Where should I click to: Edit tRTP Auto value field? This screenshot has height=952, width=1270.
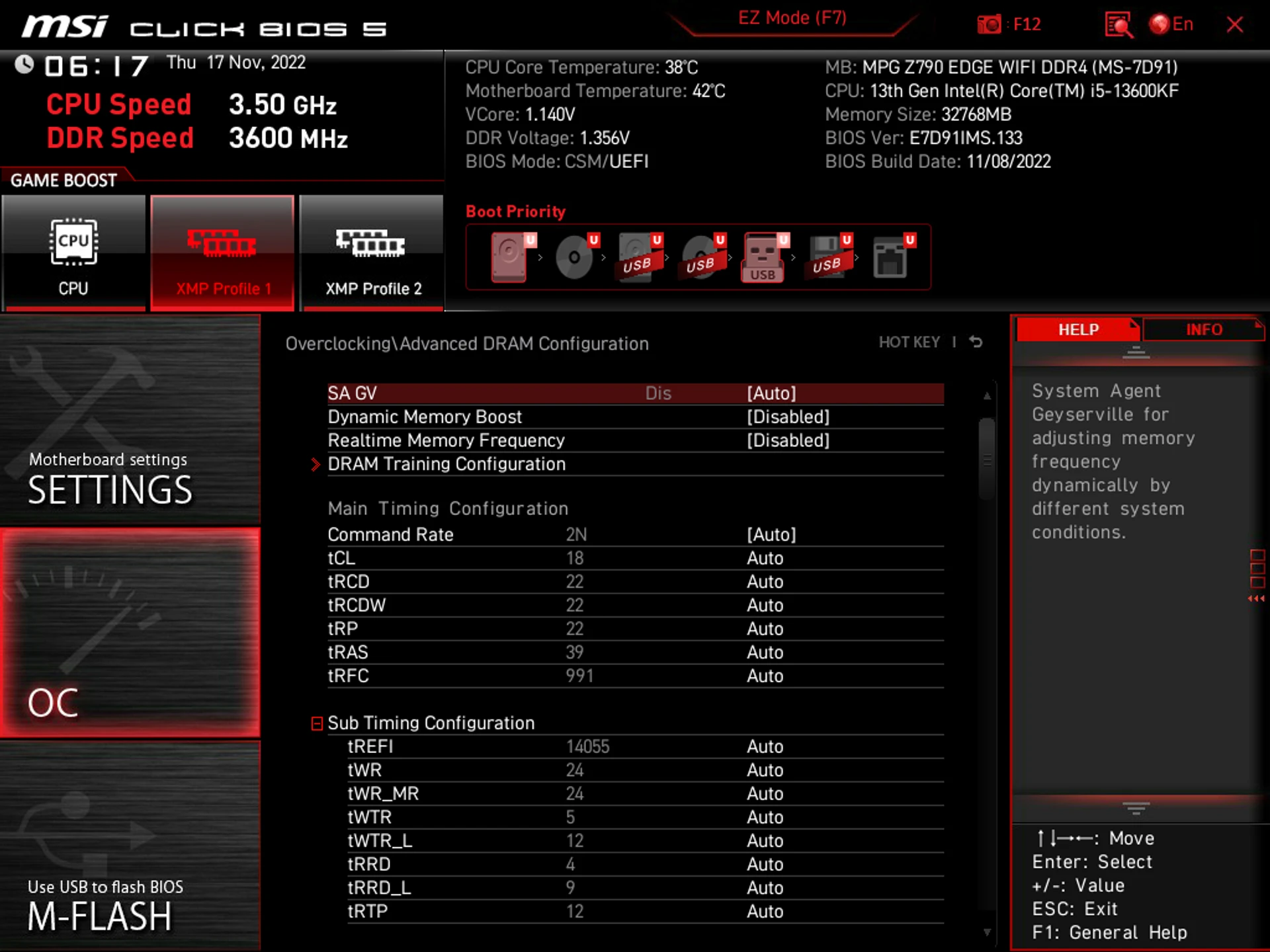coord(765,912)
